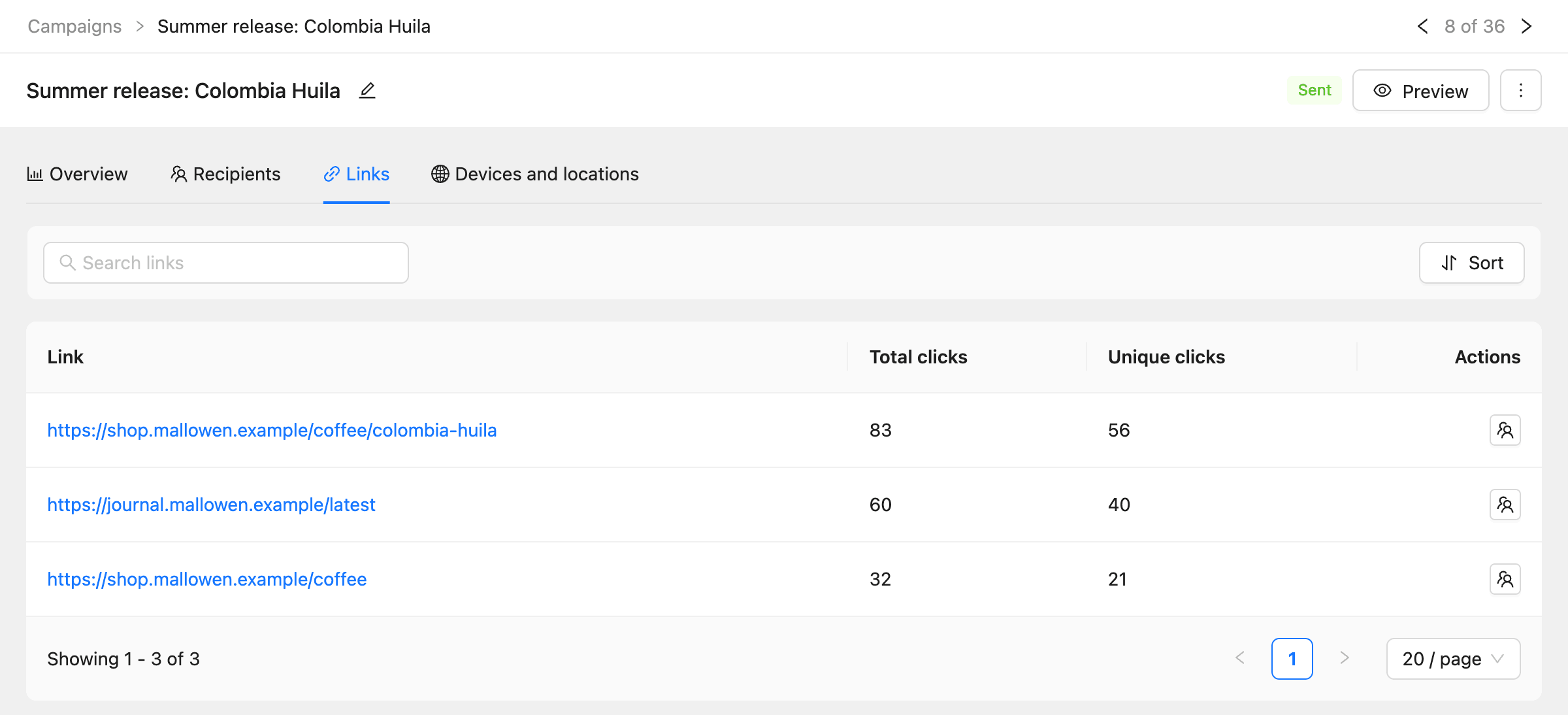Open the journal.mallowen.example/latest link
Image resolution: width=1568 pixels, height=715 pixels.
click(211, 505)
